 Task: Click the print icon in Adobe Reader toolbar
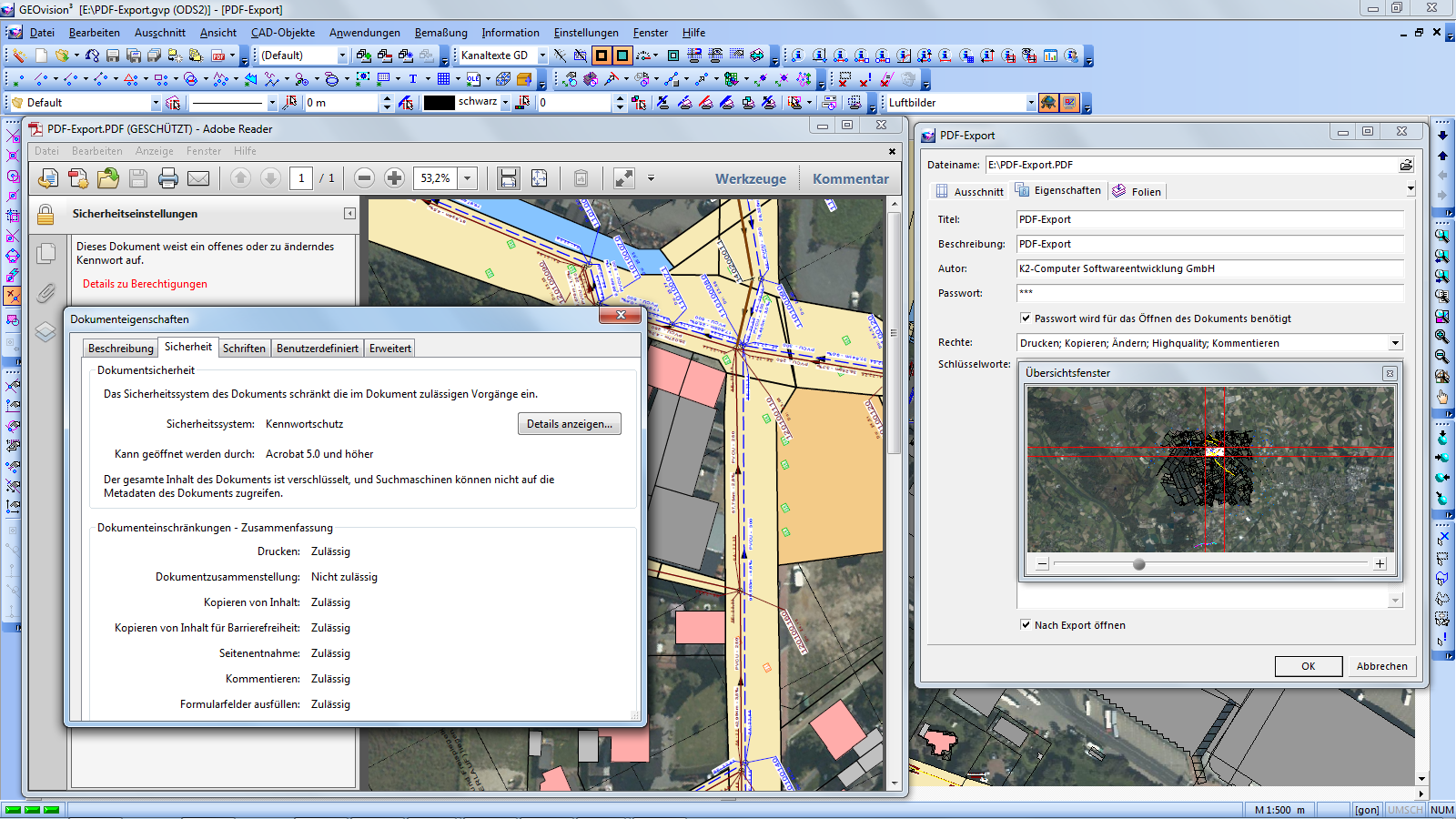pyautogui.click(x=168, y=178)
